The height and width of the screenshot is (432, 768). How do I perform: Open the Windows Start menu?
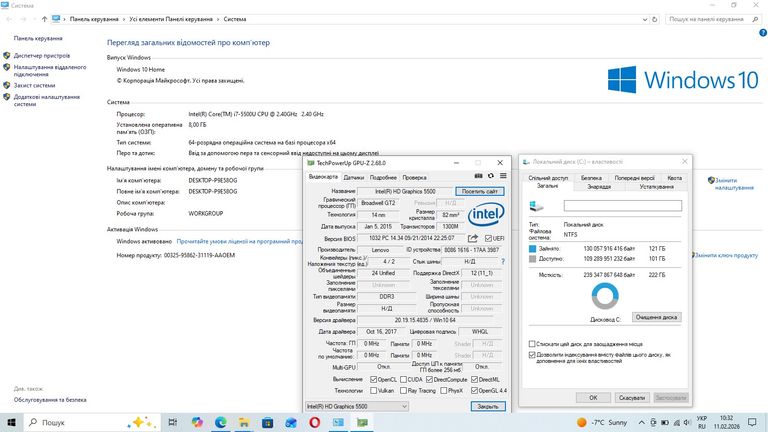click(11, 422)
